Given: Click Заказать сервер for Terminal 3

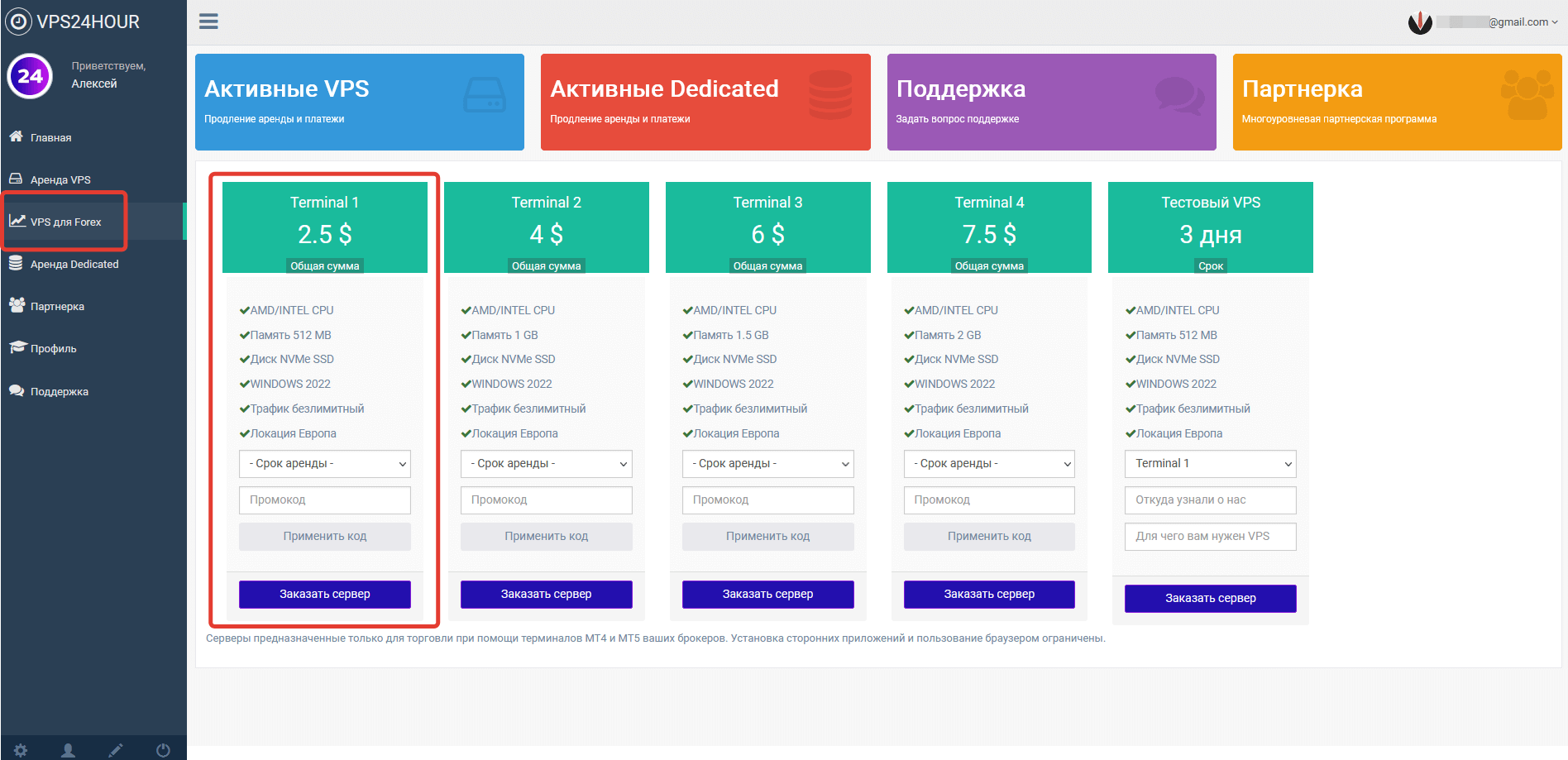Looking at the screenshot, I should click(x=768, y=595).
